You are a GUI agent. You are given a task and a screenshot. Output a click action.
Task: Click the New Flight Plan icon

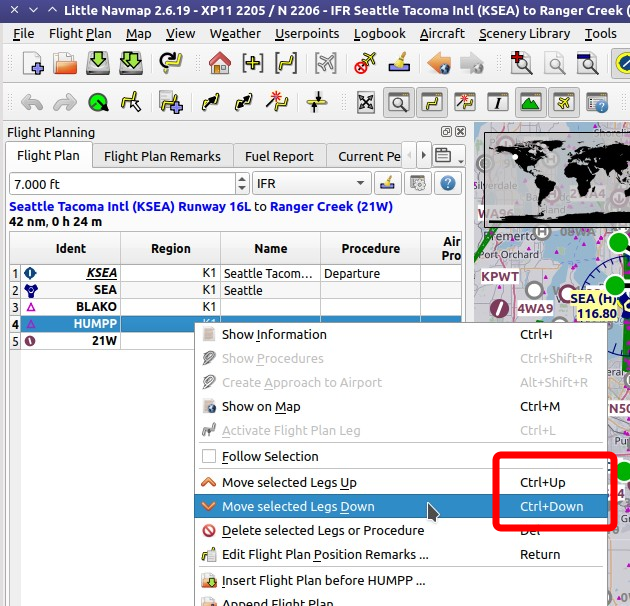coord(33,63)
